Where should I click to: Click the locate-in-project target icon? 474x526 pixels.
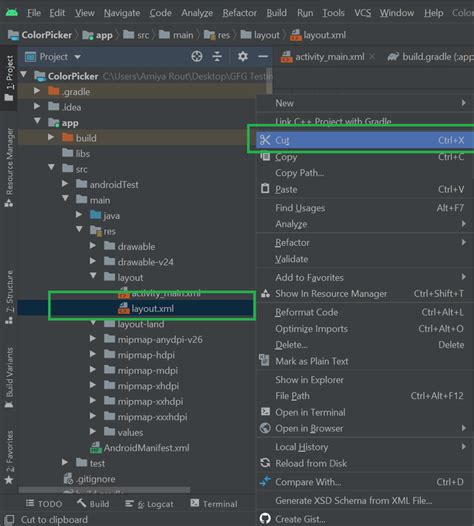pyautogui.click(x=197, y=56)
